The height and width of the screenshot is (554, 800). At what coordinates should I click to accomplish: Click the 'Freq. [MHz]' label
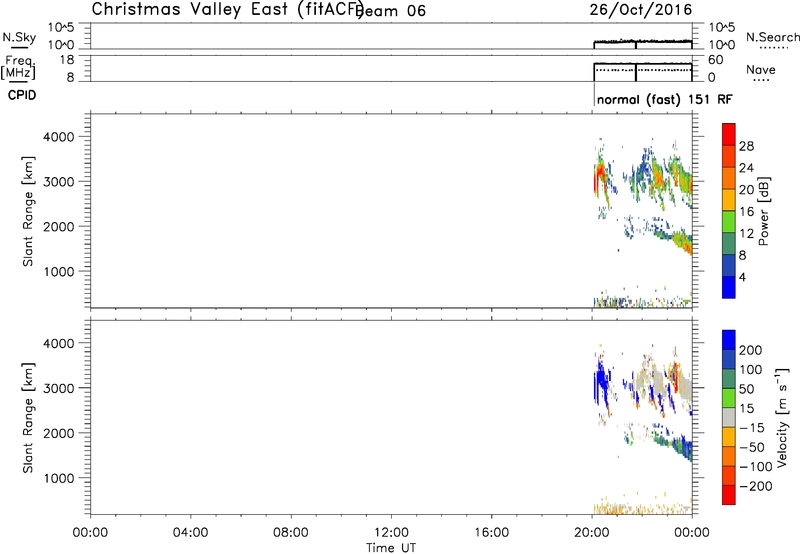[x=18, y=67]
